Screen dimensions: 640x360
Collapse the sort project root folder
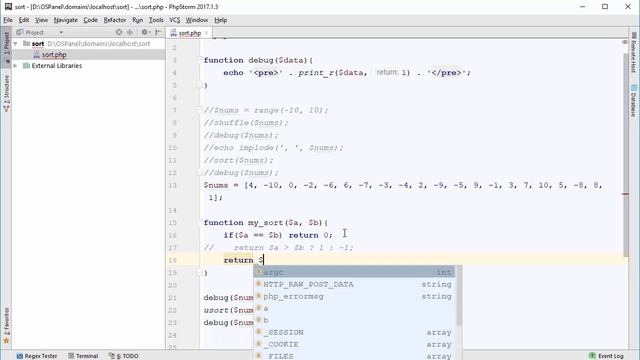point(16,43)
